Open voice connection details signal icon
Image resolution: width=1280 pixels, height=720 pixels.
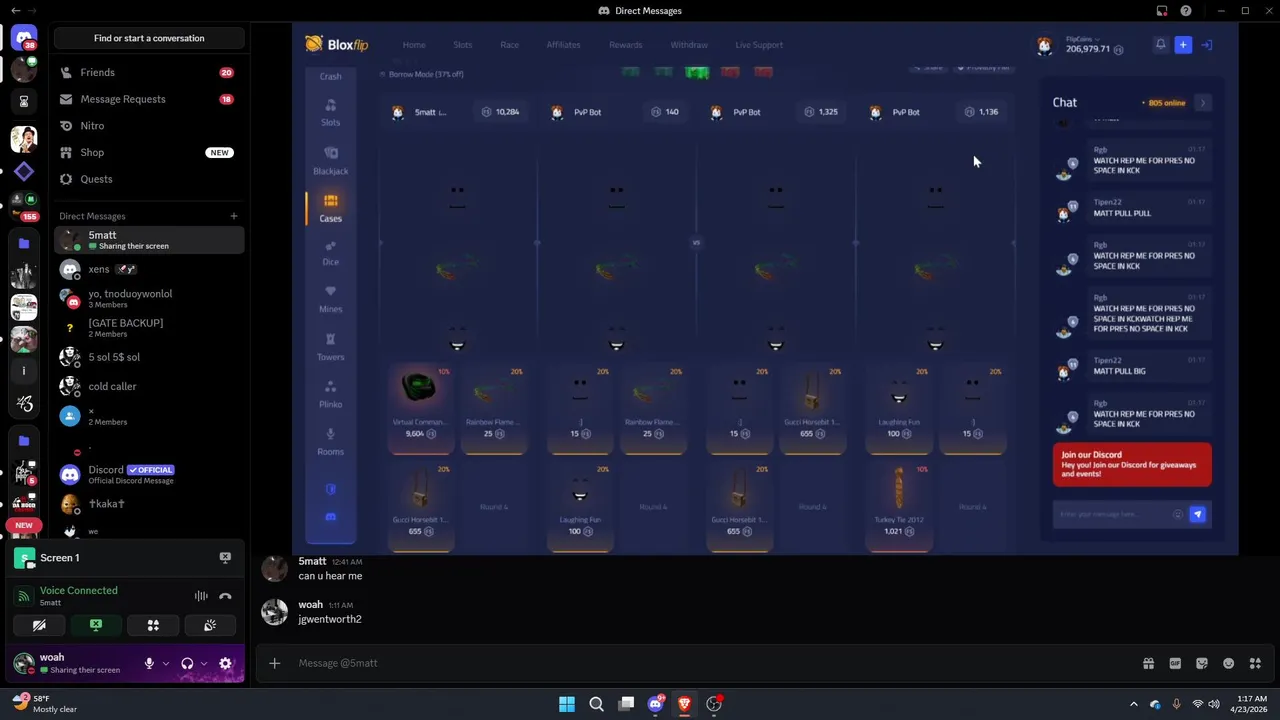pyautogui.click(x=23, y=596)
